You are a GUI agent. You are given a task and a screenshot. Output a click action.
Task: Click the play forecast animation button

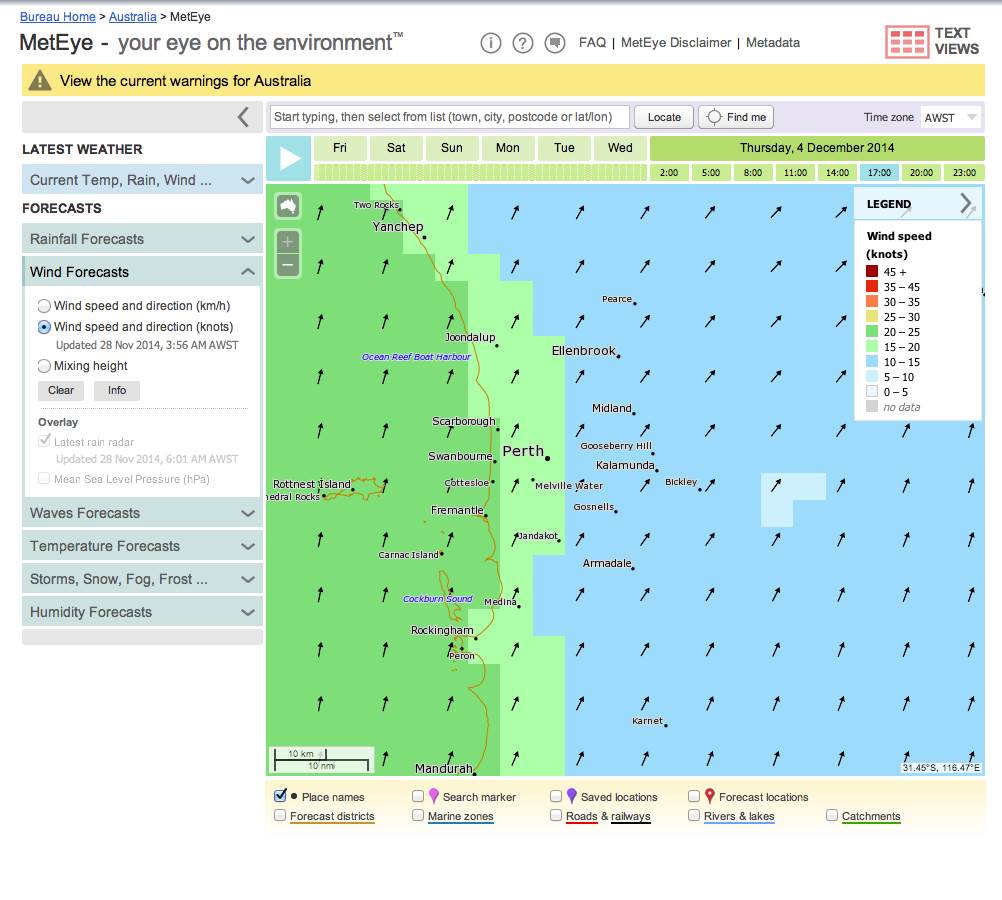point(289,159)
